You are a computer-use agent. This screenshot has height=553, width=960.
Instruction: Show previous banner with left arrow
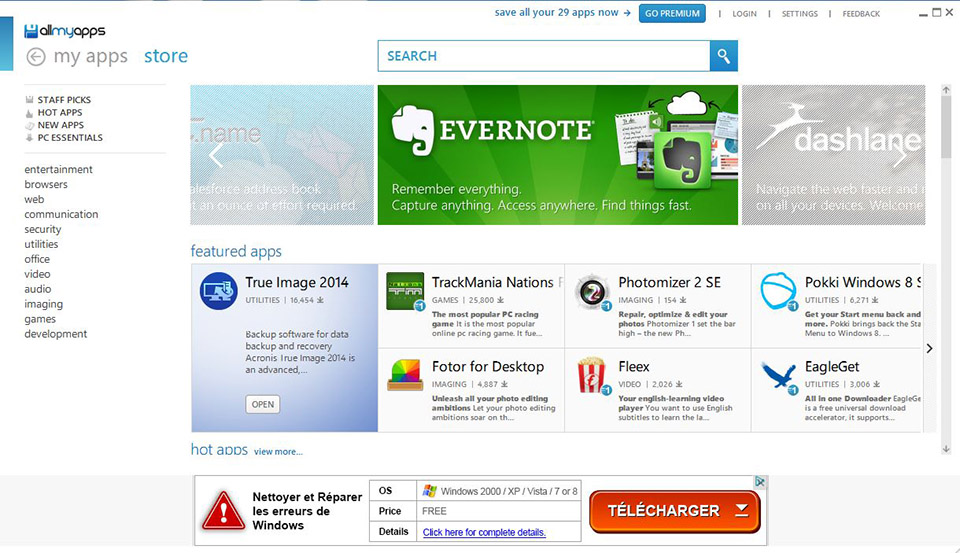pos(215,155)
